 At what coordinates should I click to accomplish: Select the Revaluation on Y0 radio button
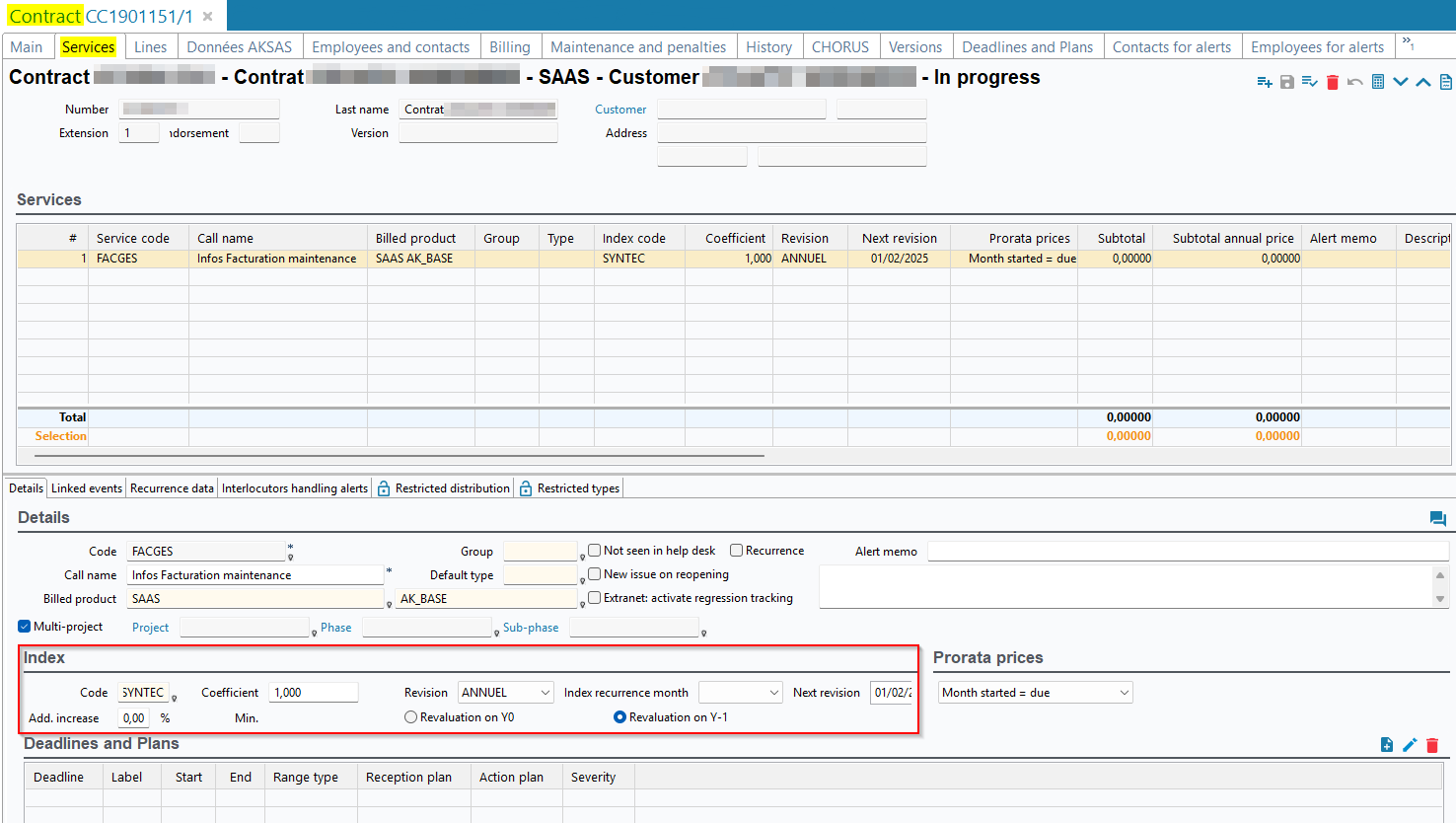coord(411,717)
